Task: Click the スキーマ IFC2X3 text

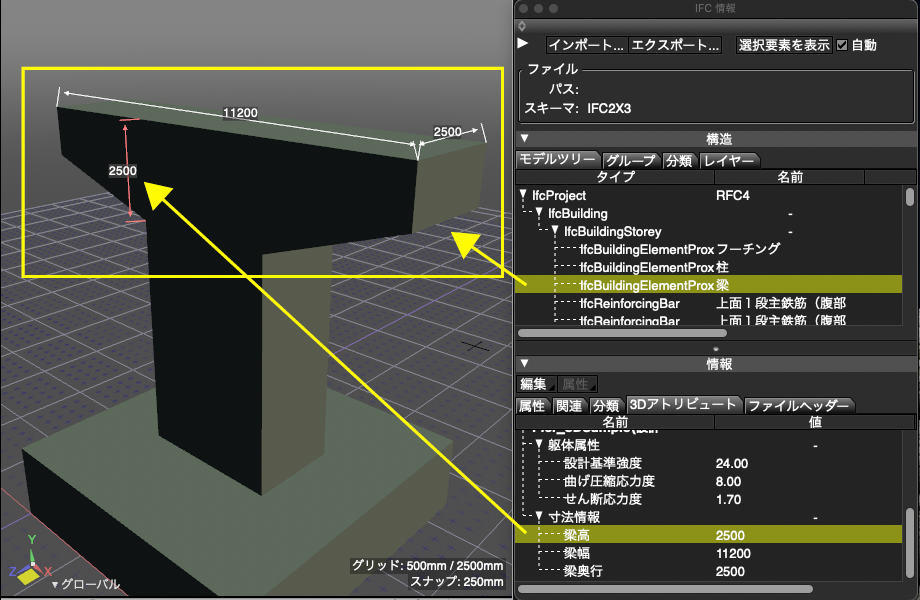Action: (x=577, y=109)
